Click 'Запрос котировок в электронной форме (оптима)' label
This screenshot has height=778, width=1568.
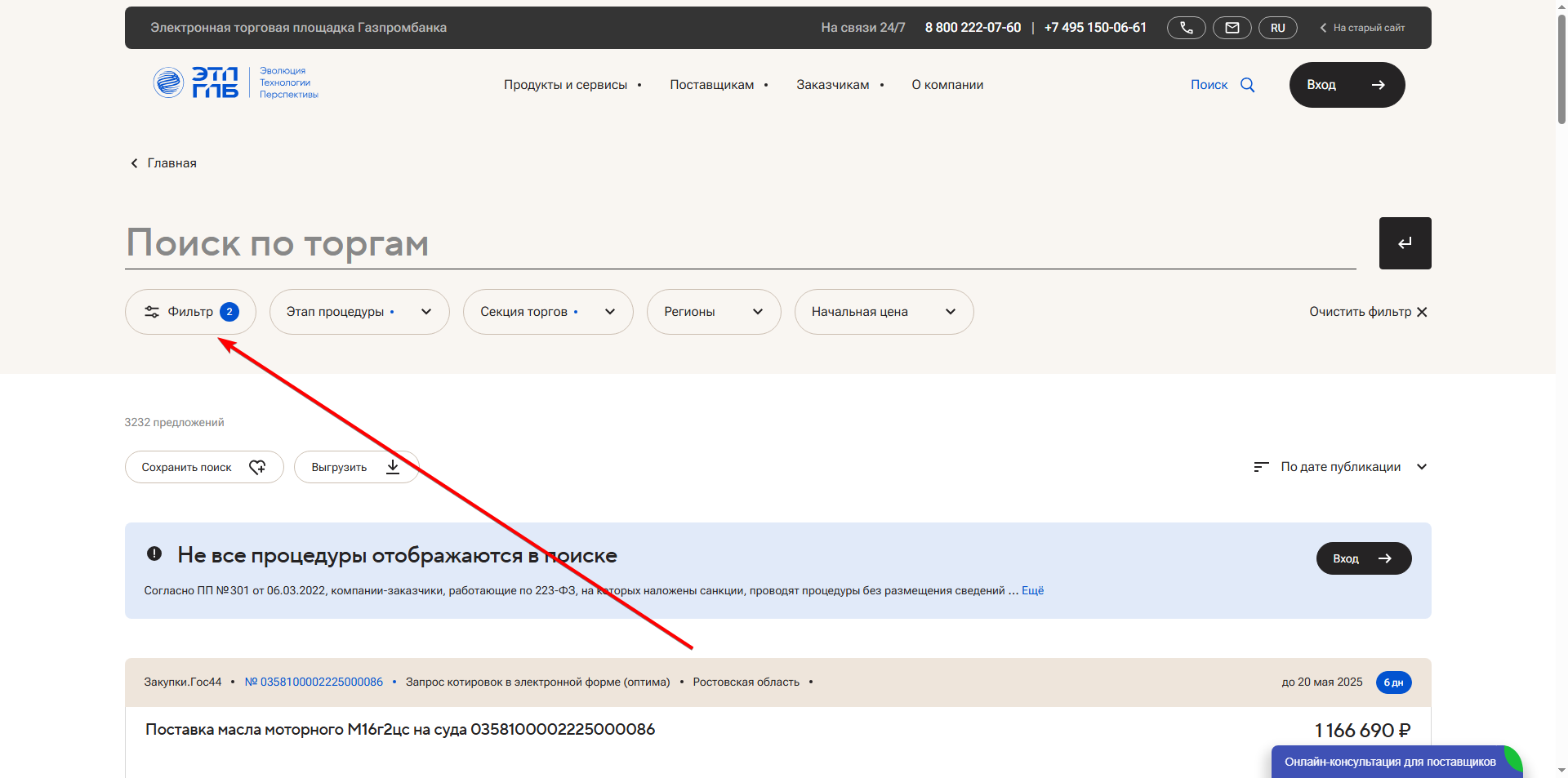click(537, 682)
